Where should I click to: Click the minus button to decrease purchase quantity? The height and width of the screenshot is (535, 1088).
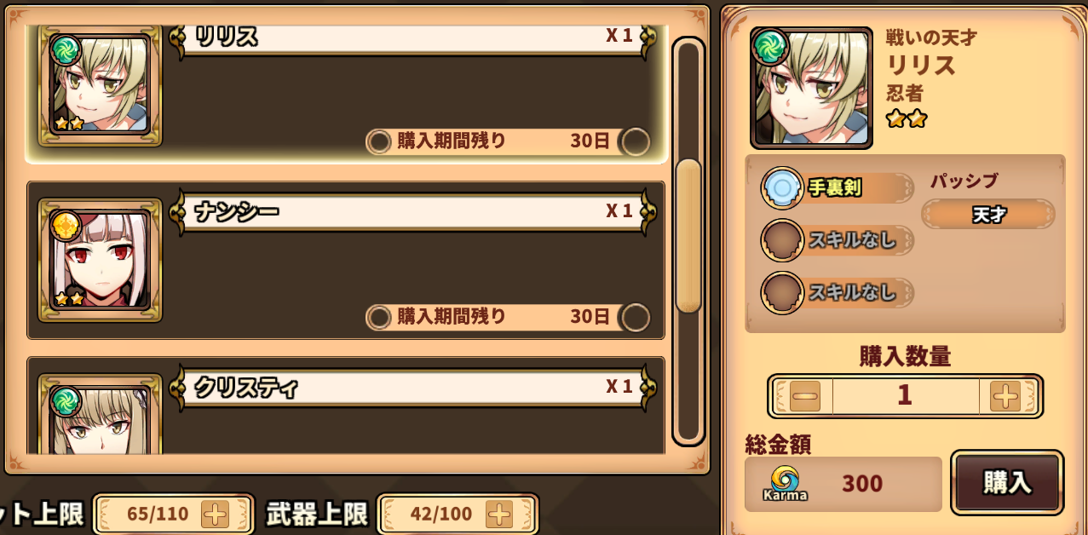click(805, 396)
